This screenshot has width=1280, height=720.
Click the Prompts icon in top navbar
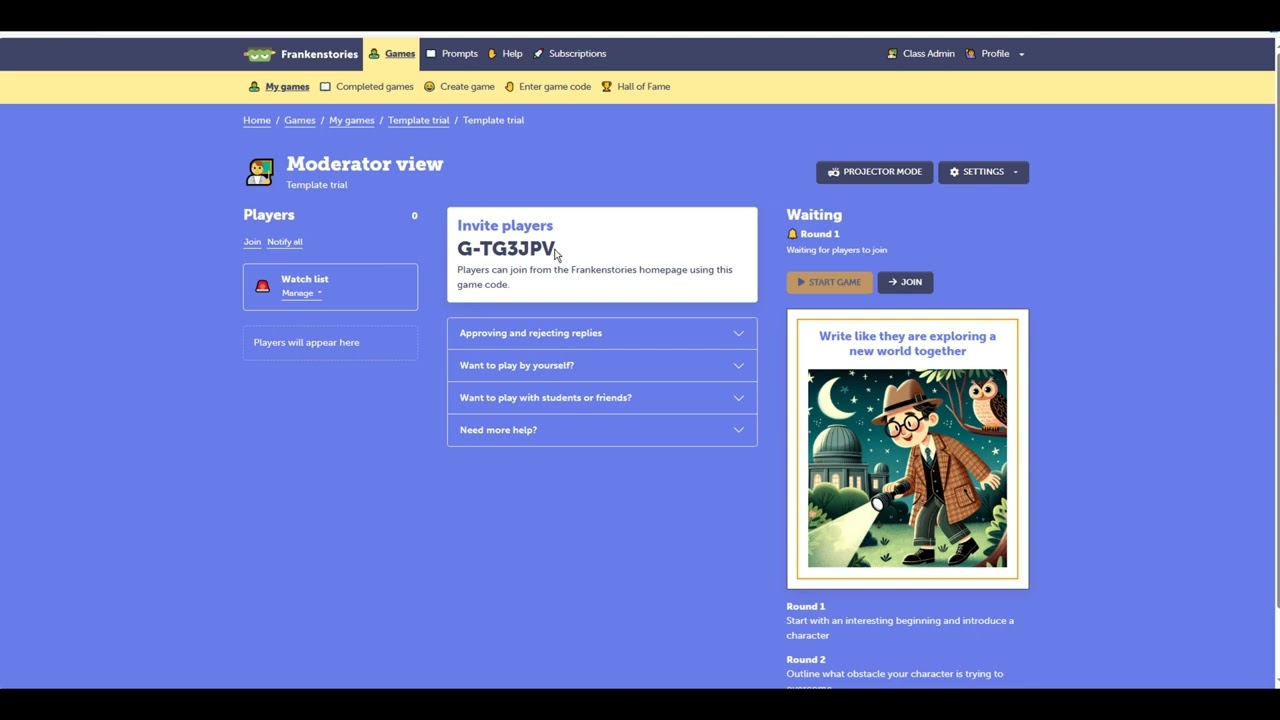[x=431, y=54]
